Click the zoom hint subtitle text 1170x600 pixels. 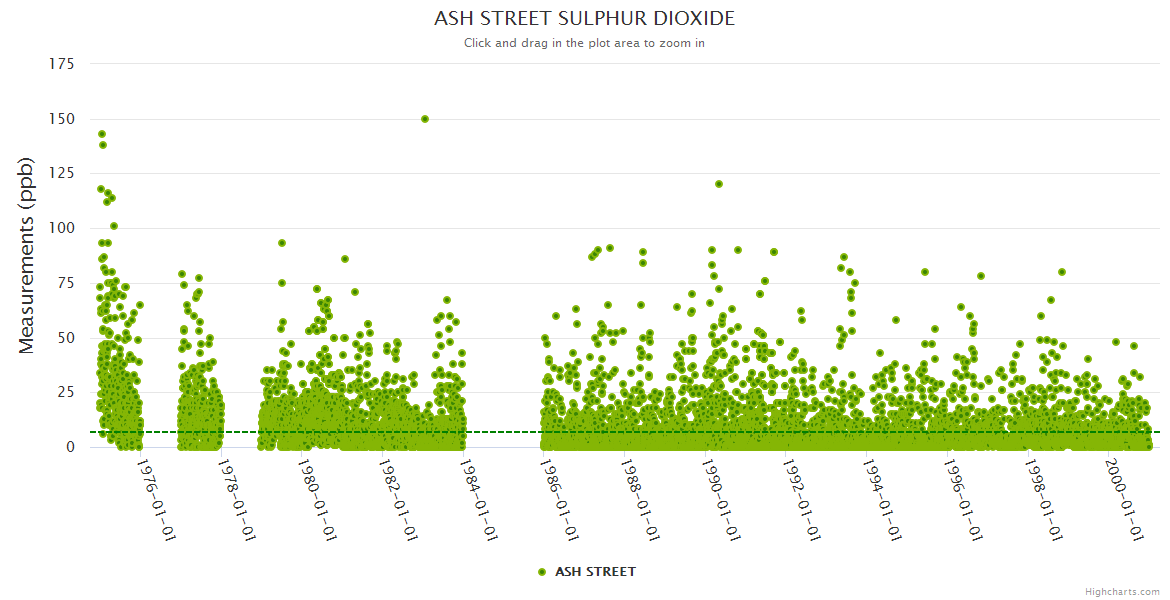(x=584, y=43)
